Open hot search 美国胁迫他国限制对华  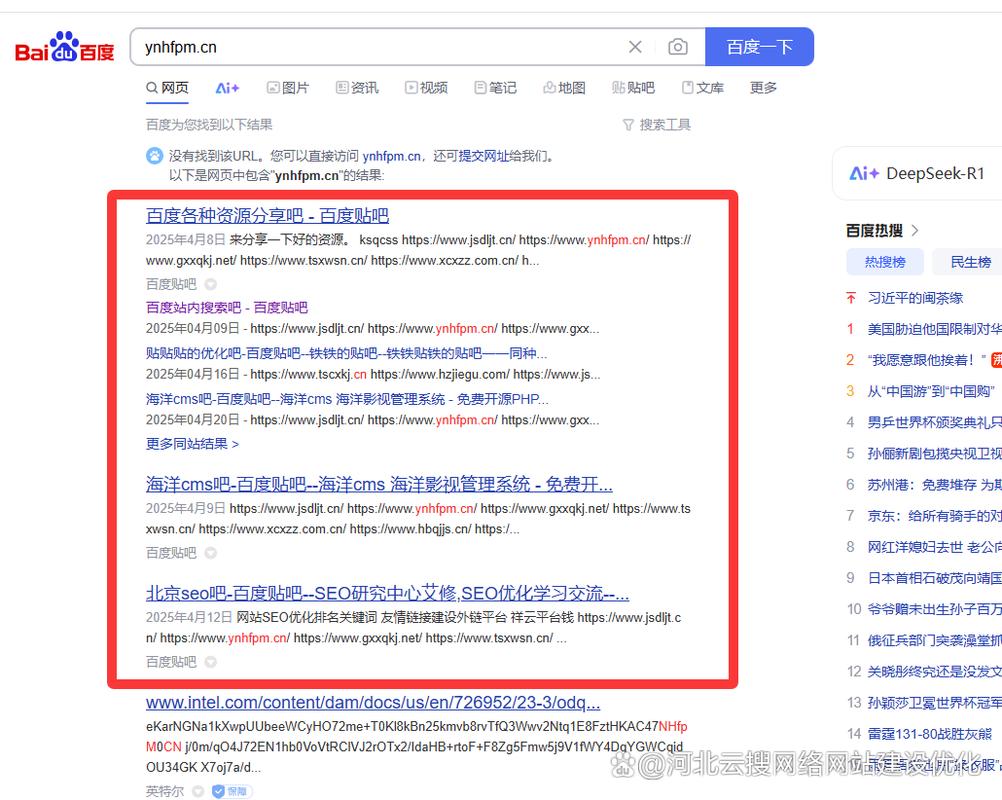tap(934, 329)
